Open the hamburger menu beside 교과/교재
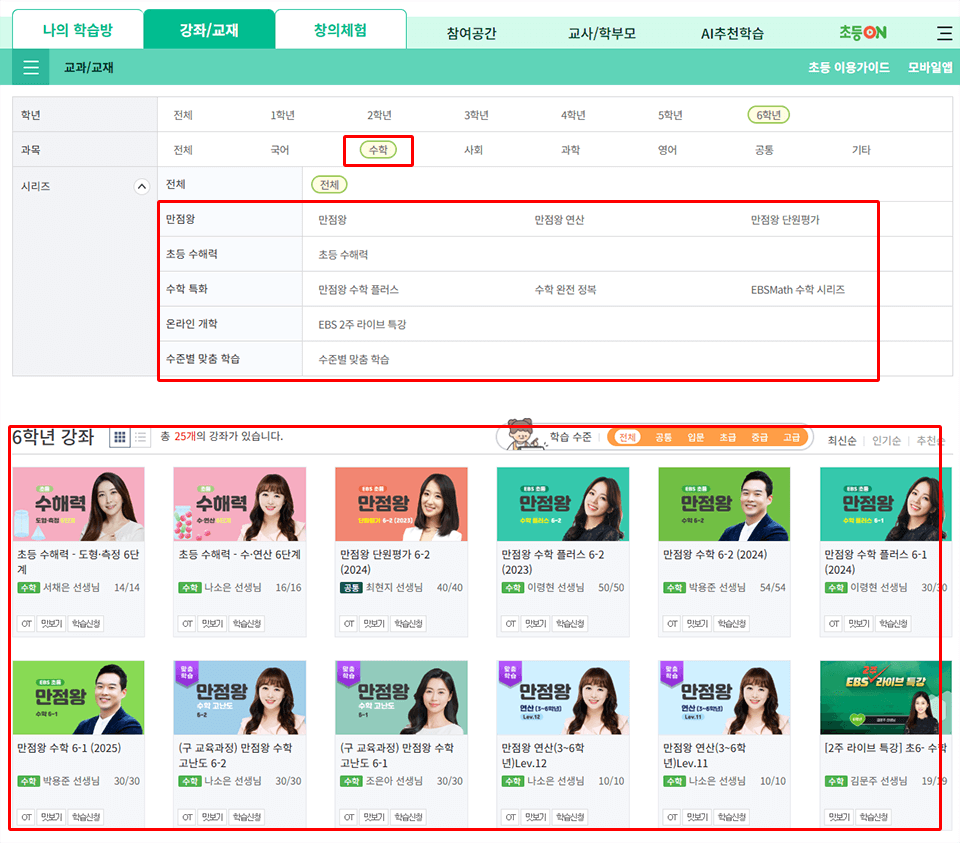960x843 pixels. (31, 67)
